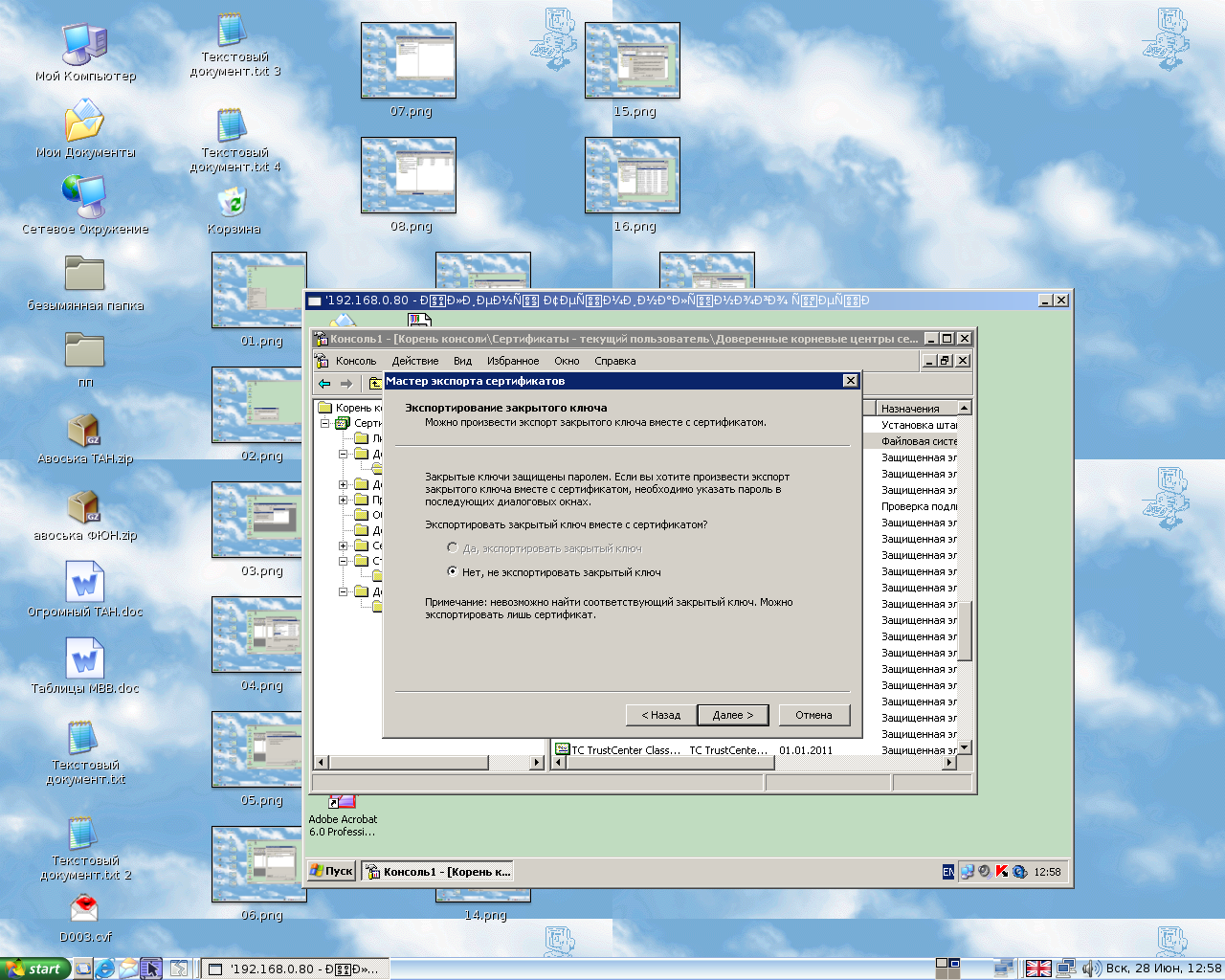1225x980 pixels.
Task: Click the < Назад button
Action: pos(660,715)
